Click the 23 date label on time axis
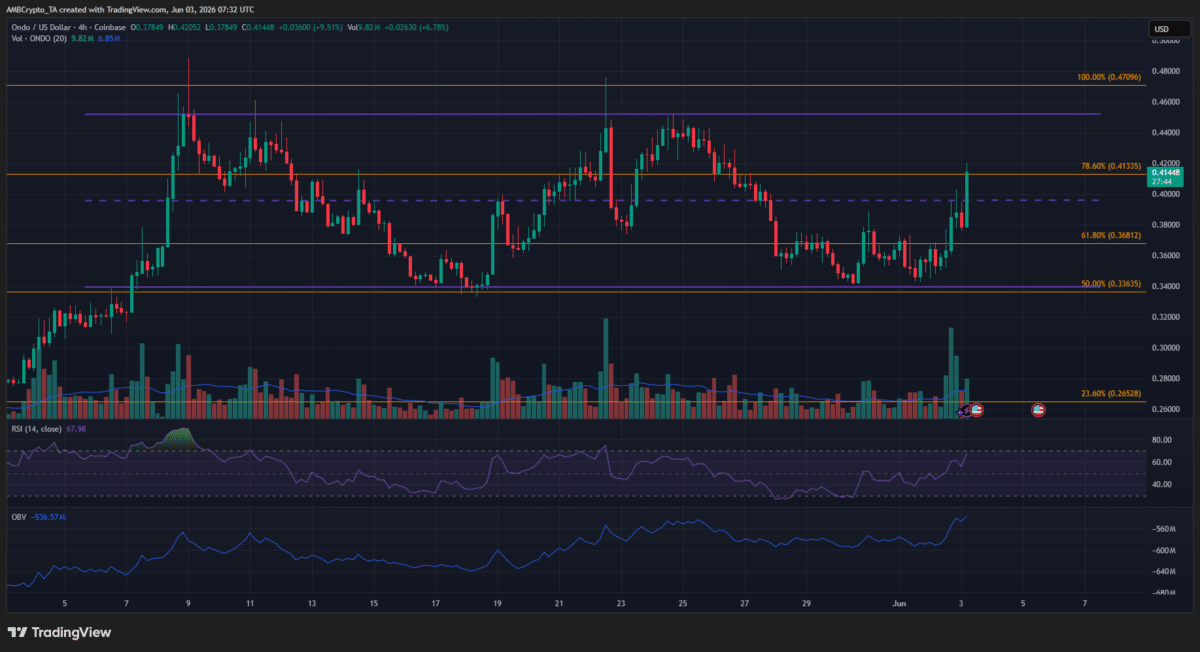 point(622,604)
